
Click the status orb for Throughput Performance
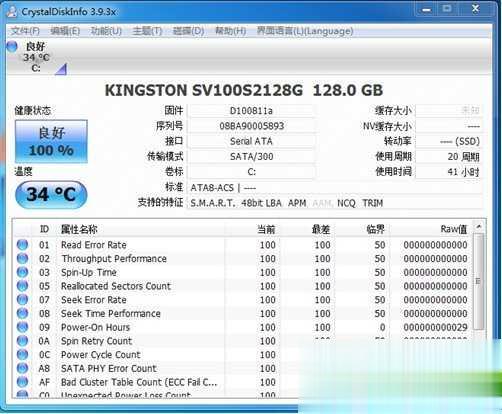pyautogui.click(x=22, y=259)
